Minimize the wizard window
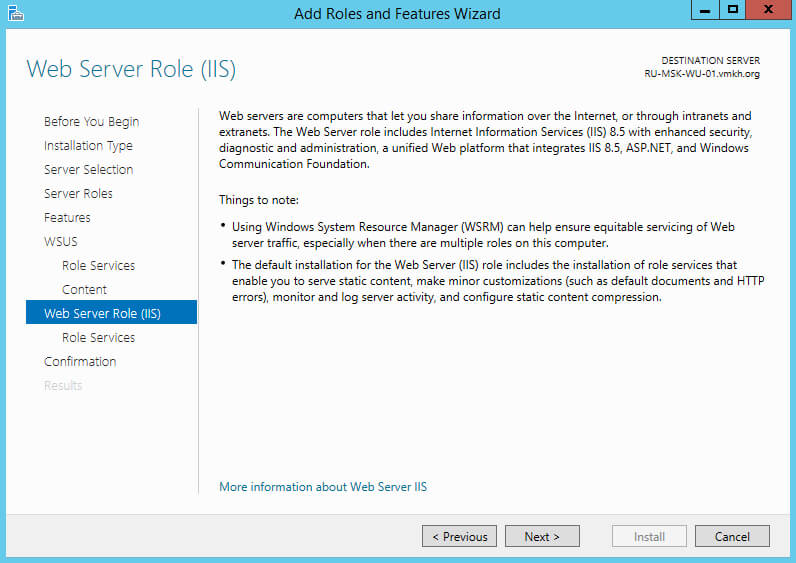 tap(705, 10)
